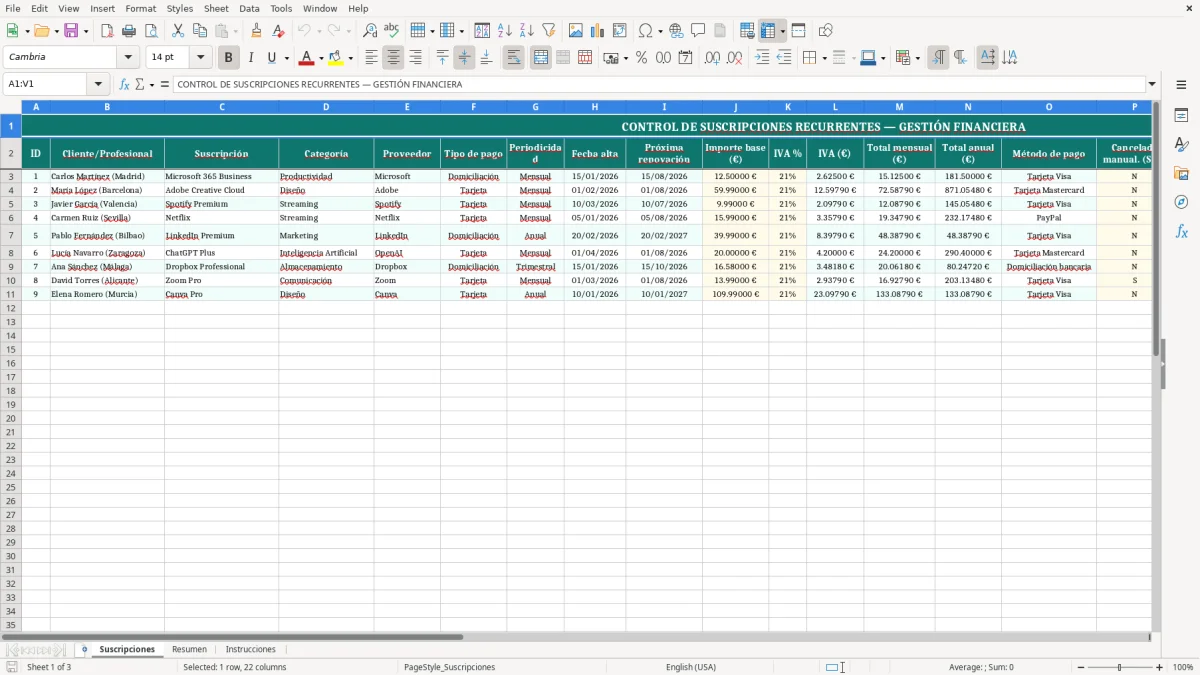
Task: Click the zoom in plus button
Action: [1160, 667]
